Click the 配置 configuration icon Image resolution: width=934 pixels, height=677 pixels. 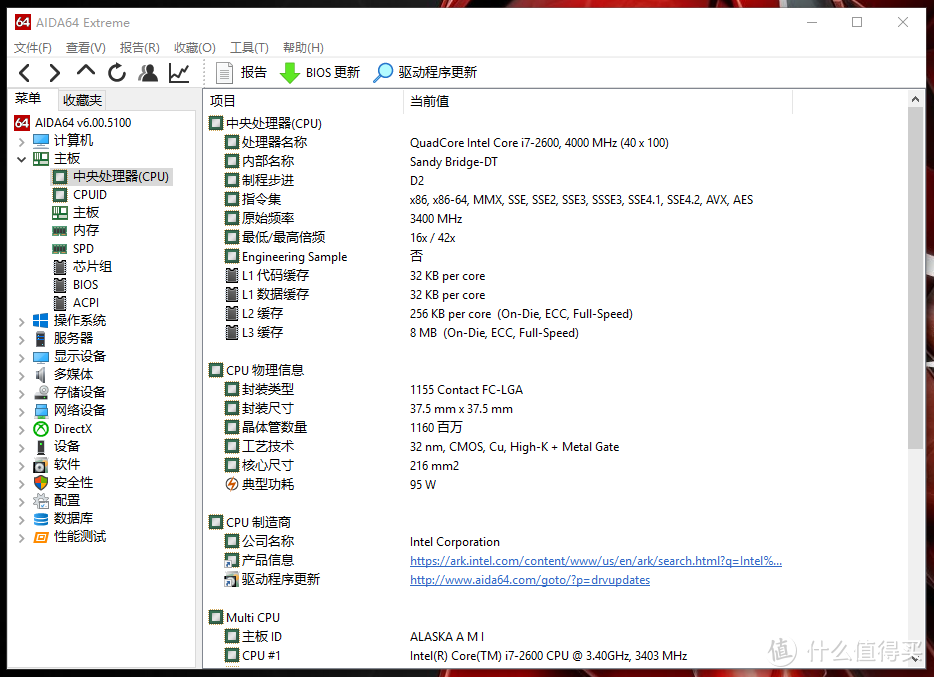[x=41, y=501]
